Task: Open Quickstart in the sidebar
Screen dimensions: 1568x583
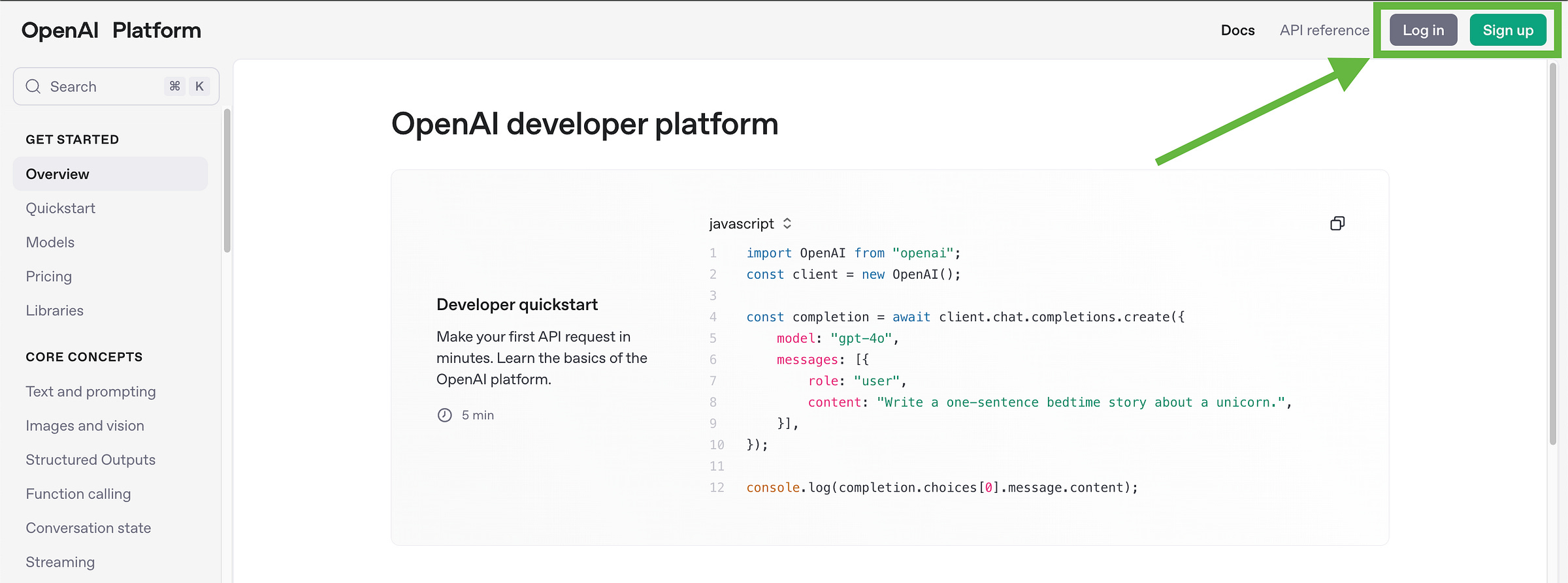Action: pyautogui.click(x=61, y=208)
